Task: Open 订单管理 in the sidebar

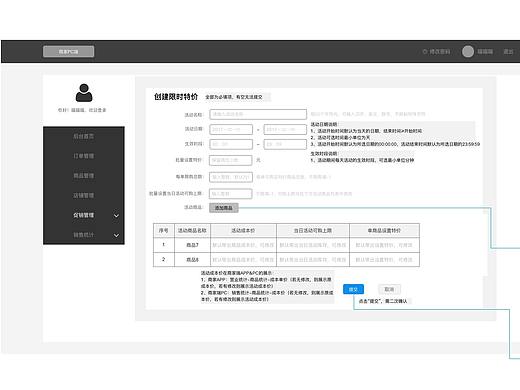Action: [x=84, y=156]
